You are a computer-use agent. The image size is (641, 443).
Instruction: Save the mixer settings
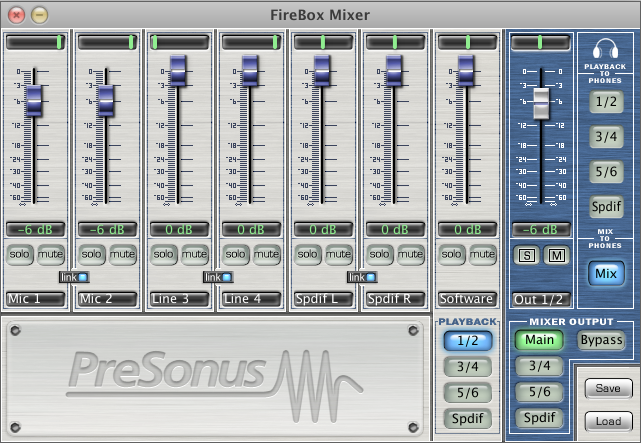(608, 388)
